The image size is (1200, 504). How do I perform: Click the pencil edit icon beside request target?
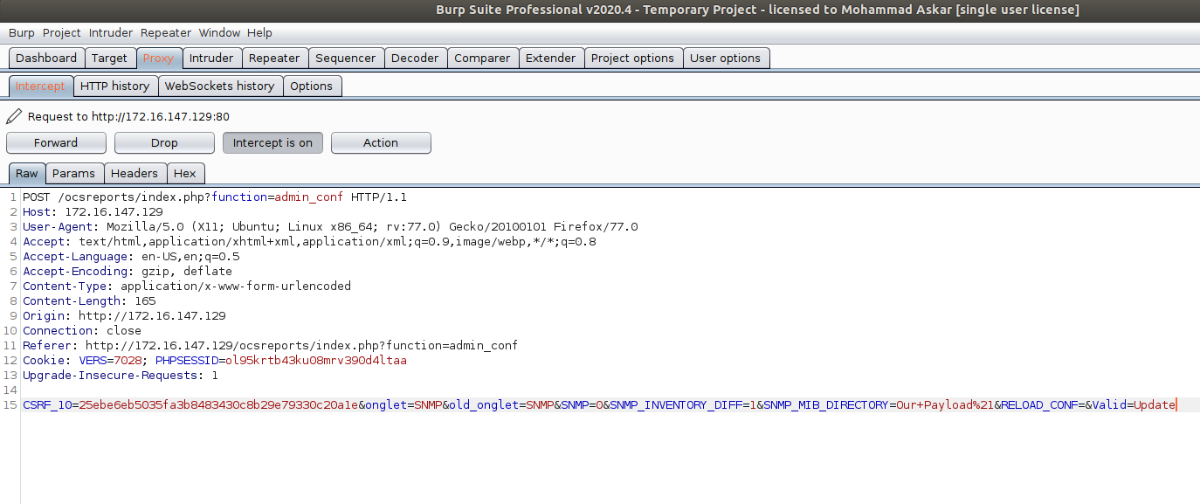[14, 116]
